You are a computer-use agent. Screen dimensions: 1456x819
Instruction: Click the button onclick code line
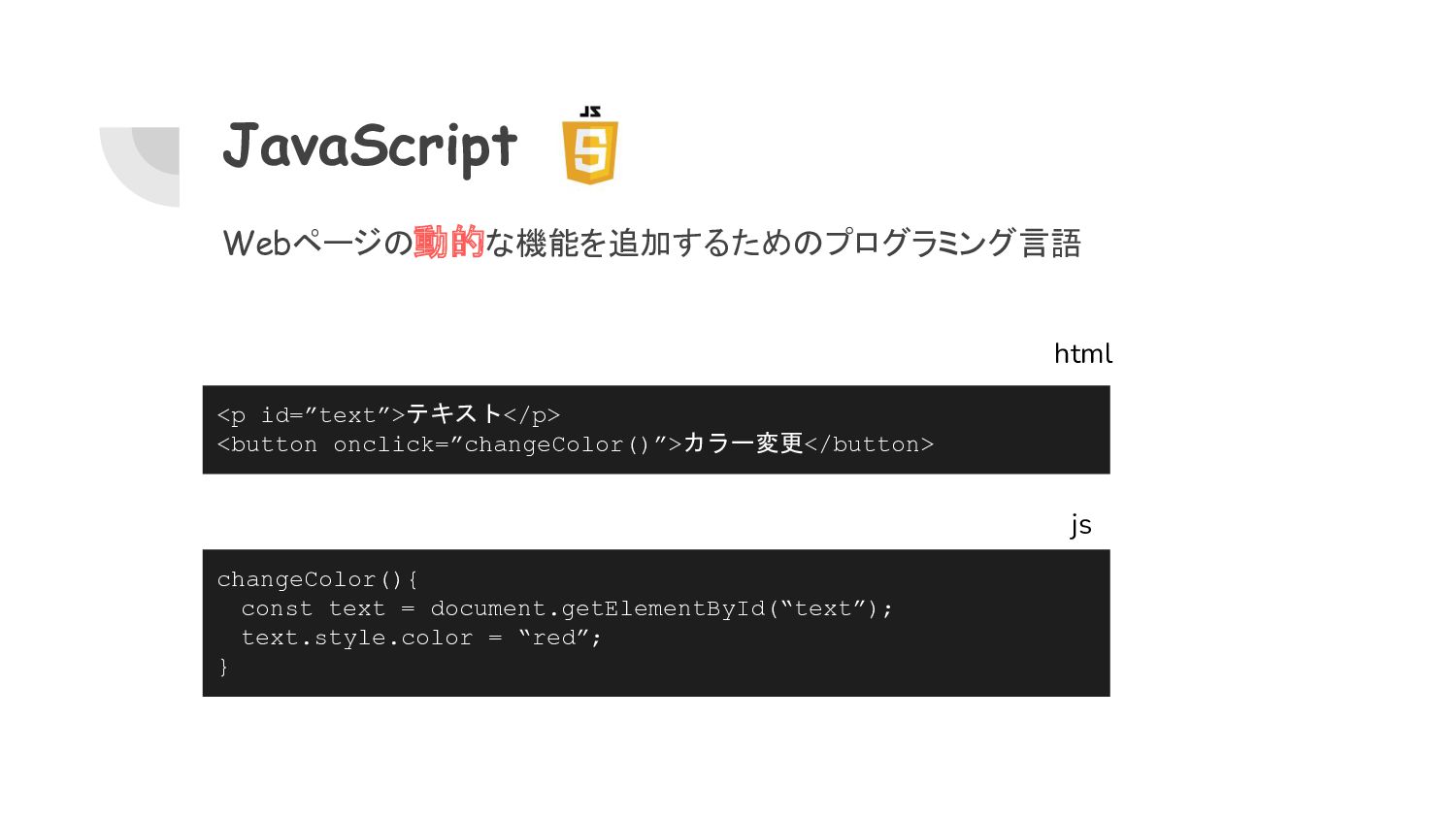pos(575,443)
